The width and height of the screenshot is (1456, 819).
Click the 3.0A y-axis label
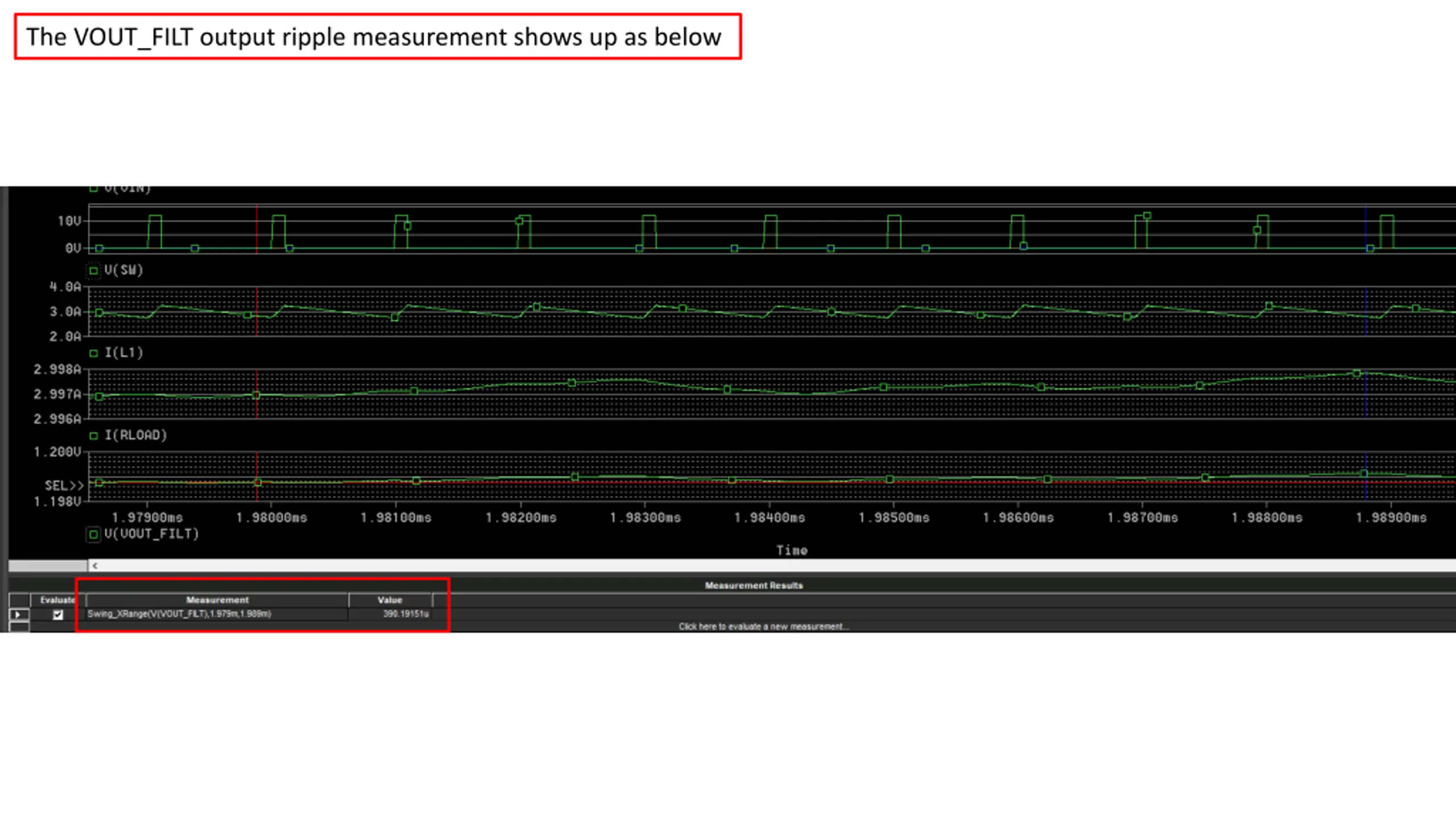click(x=65, y=312)
